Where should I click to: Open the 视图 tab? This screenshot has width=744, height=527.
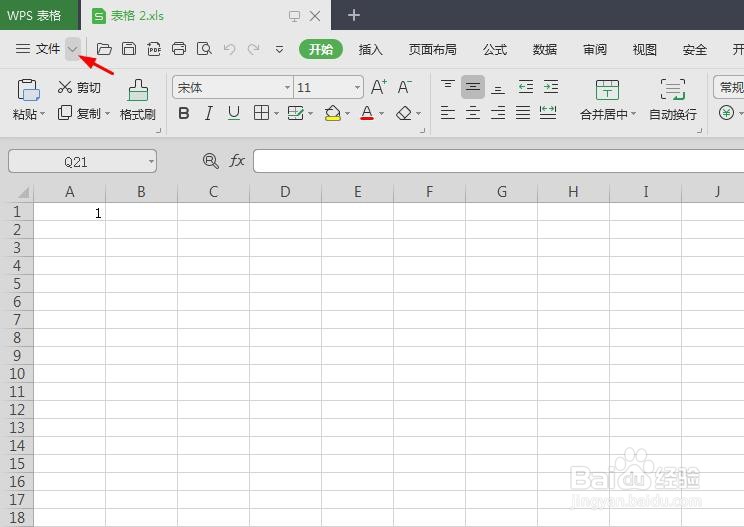644,49
